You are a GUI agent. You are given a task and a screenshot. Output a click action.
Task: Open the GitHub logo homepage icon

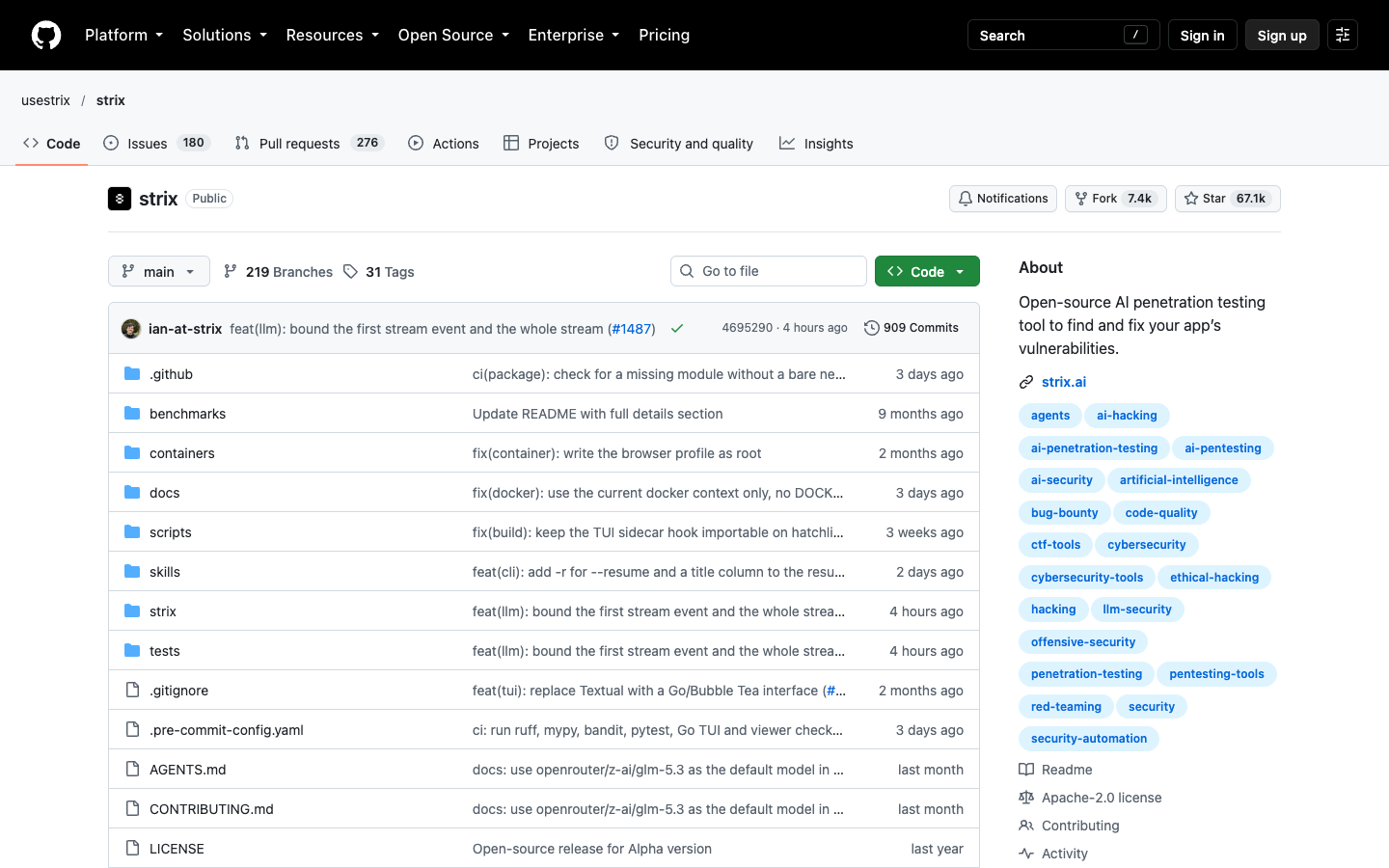tap(46, 35)
